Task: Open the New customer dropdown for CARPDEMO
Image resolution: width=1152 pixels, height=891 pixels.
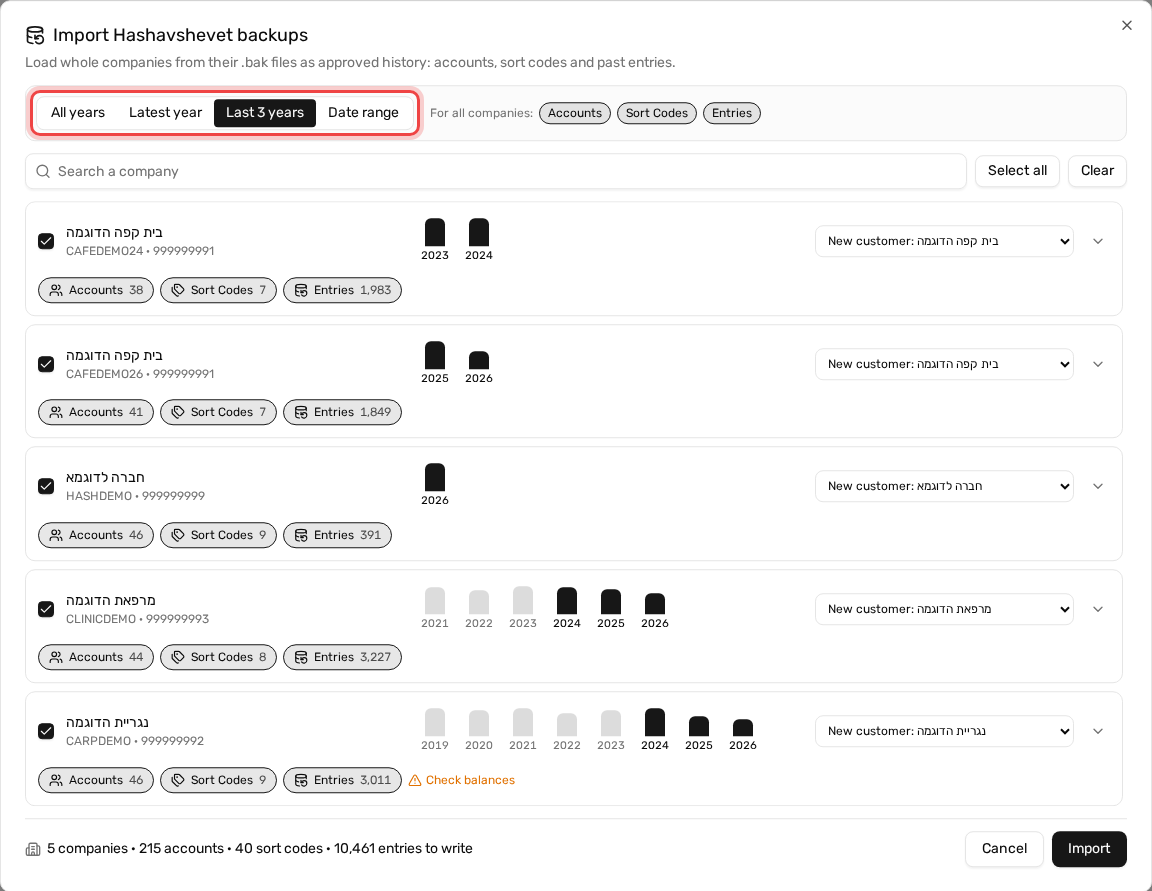Action: pyautogui.click(x=944, y=731)
